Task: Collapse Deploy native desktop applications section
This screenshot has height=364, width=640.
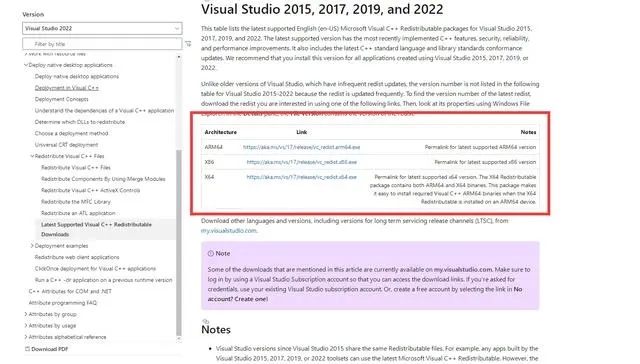Action: point(26,65)
